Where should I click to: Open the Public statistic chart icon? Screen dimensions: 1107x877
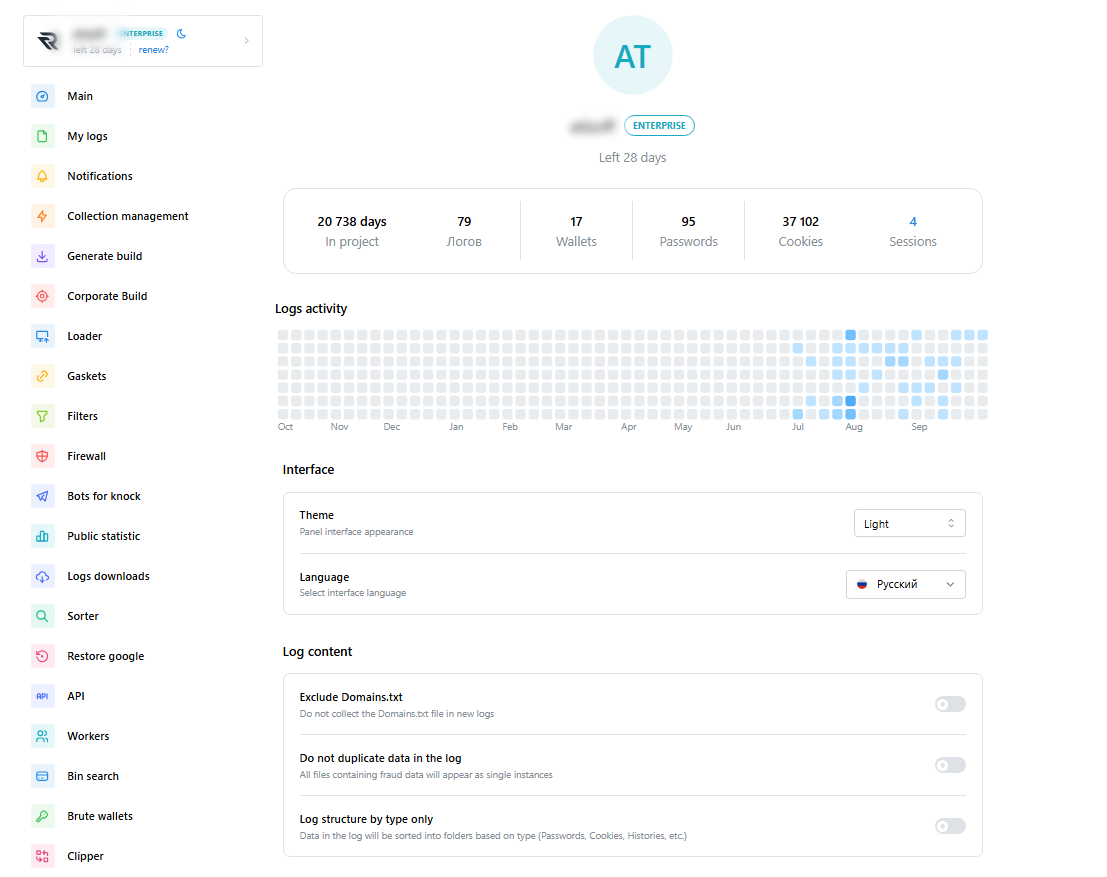click(42, 536)
